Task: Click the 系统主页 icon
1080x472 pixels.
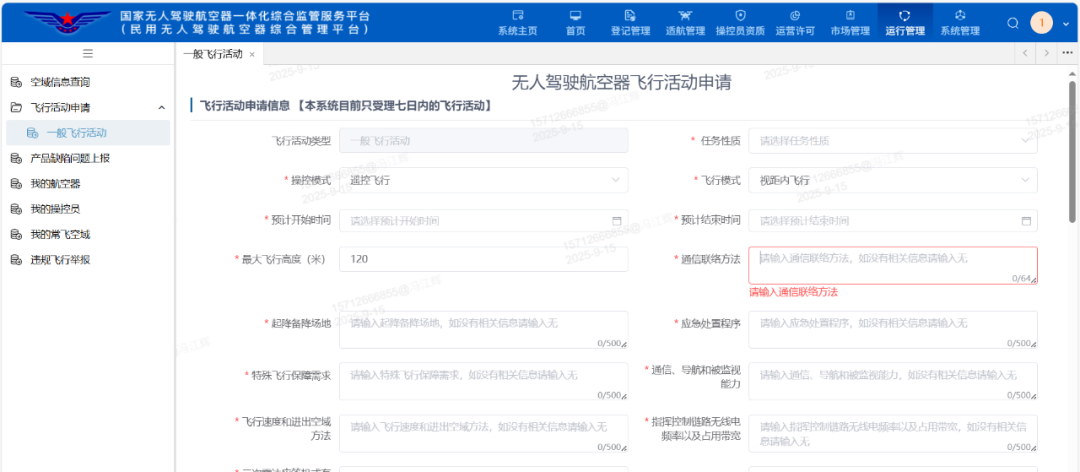Action: pyautogui.click(x=518, y=15)
